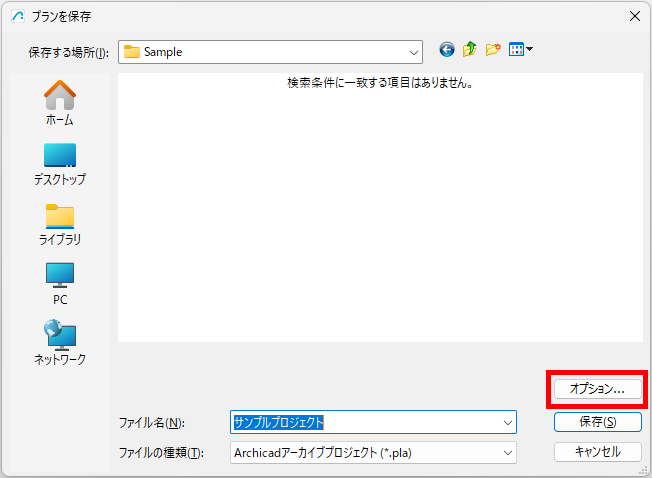Screen dimensions: 652x478
Task: Go to Home in the sidebar
Action: coord(60,103)
